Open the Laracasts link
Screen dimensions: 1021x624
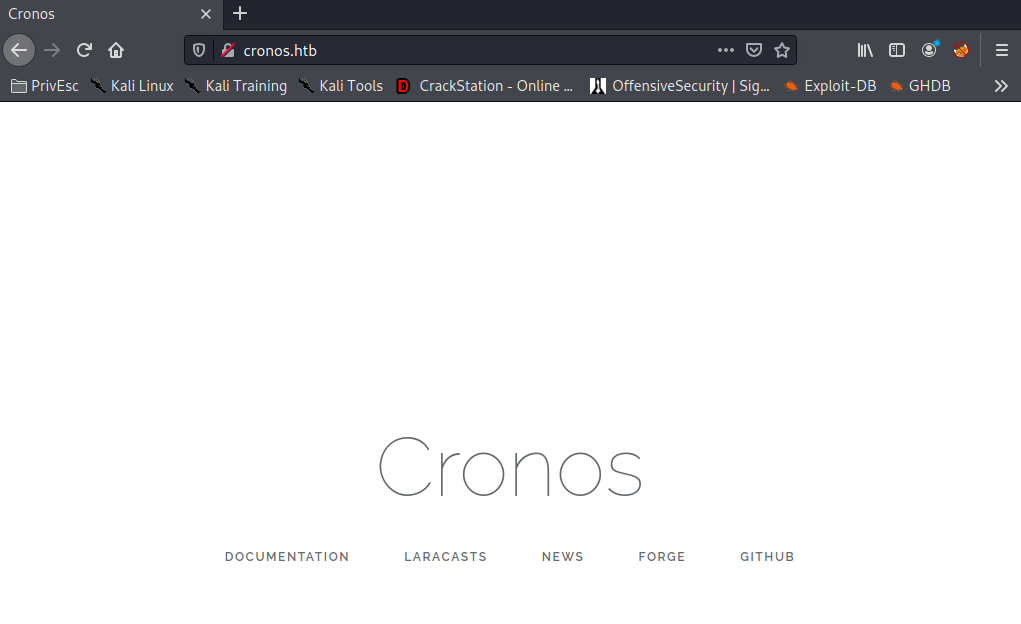(445, 557)
